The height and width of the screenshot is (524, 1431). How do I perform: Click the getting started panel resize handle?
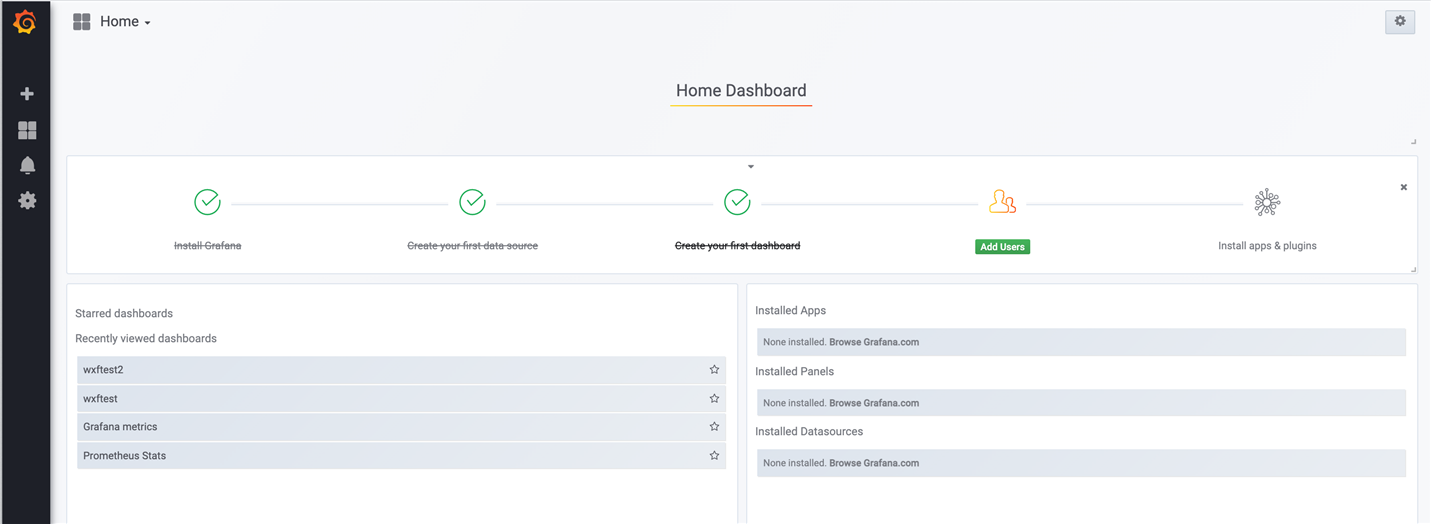pyautogui.click(x=1413, y=269)
